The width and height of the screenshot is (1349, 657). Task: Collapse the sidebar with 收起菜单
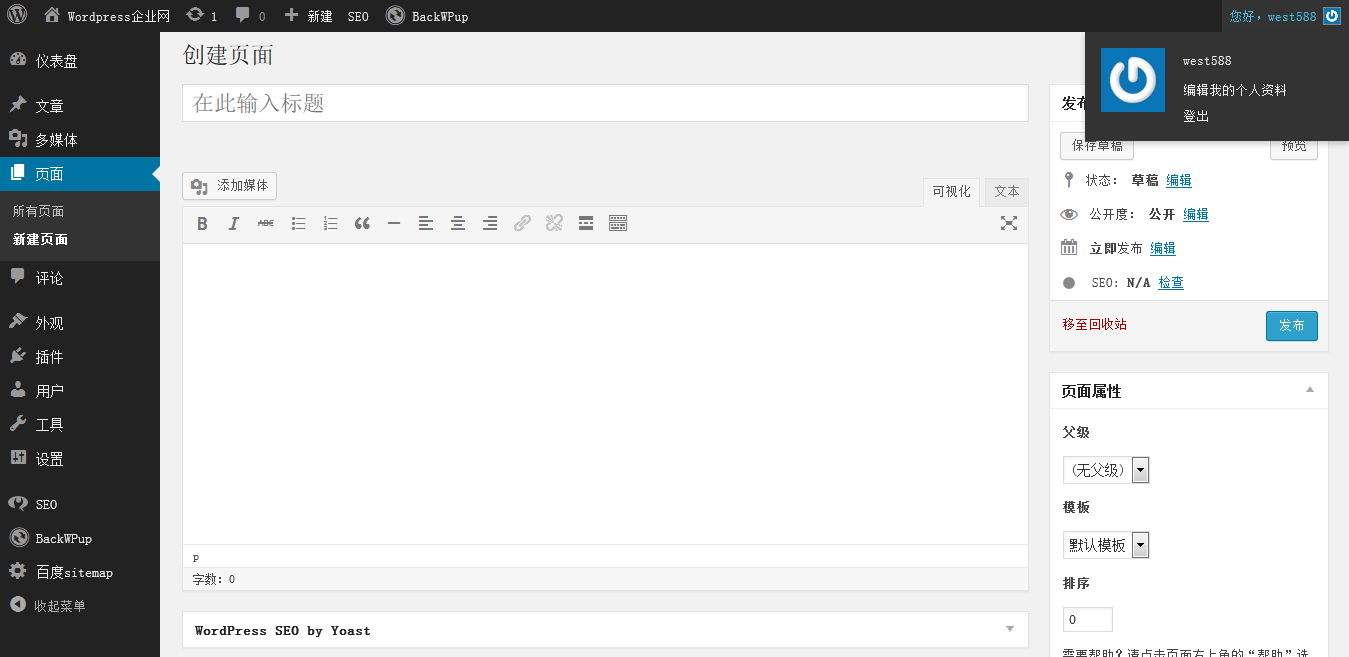pyautogui.click(x=80, y=606)
